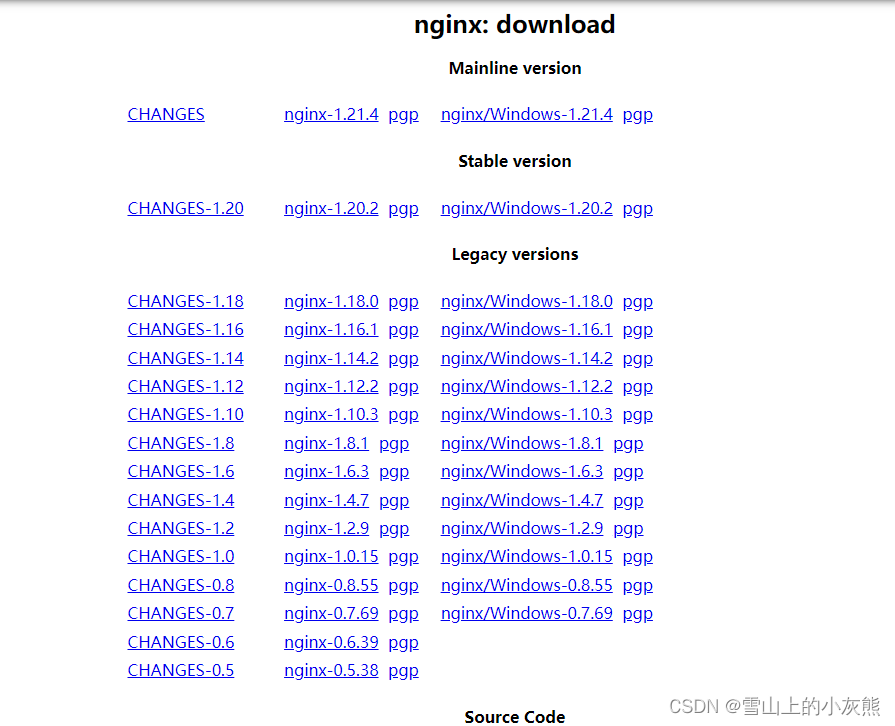The height and width of the screenshot is (726, 895).
Task: Open pgp signature for nginx/Windows-1.20.2
Action: [x=638, y=209]
